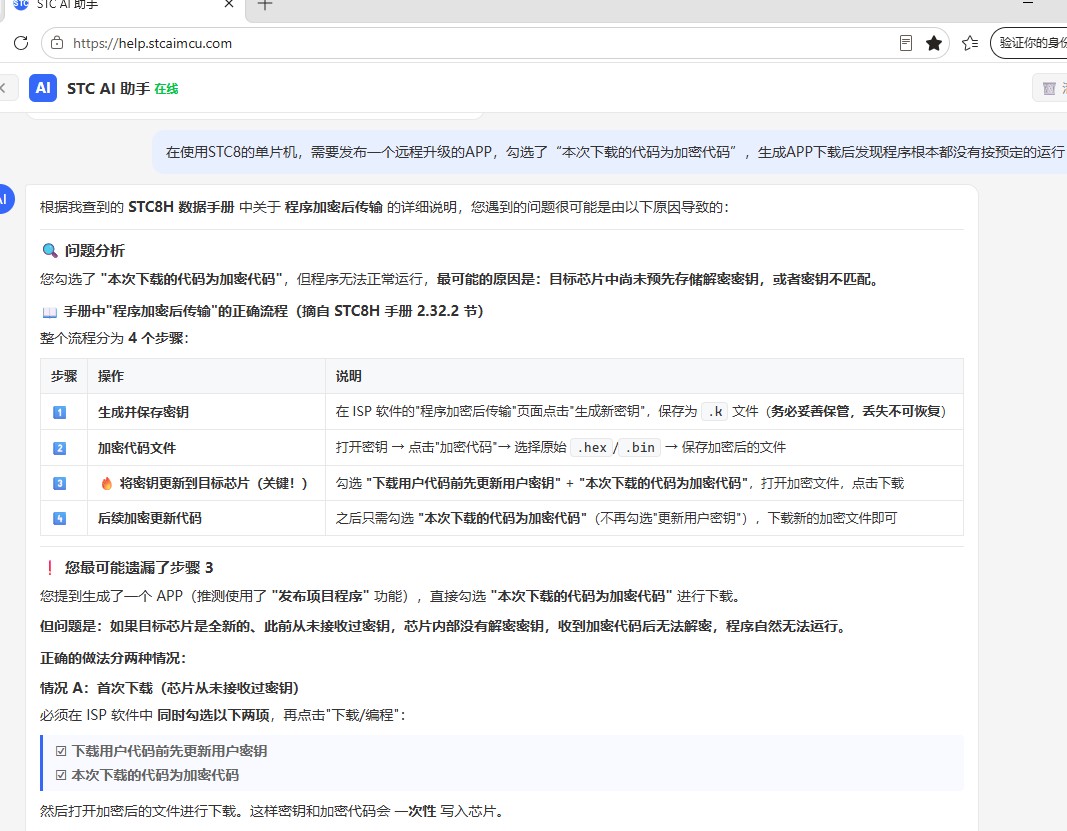Click the magnifier icon beside 问题分析
The height and width of the screenshot is (831, 1067).
[50, 250]
